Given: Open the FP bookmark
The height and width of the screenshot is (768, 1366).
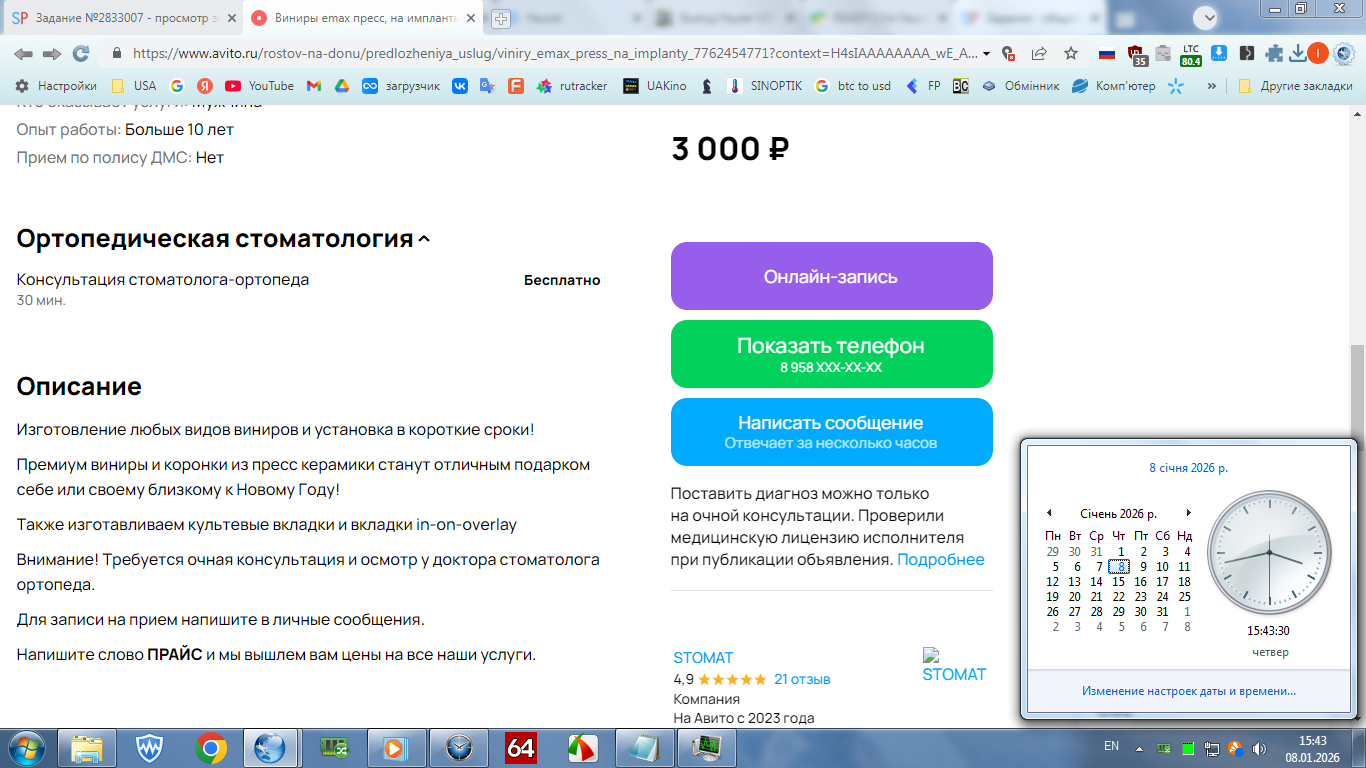Looking at the screenshot, I should tap(923, 86).
